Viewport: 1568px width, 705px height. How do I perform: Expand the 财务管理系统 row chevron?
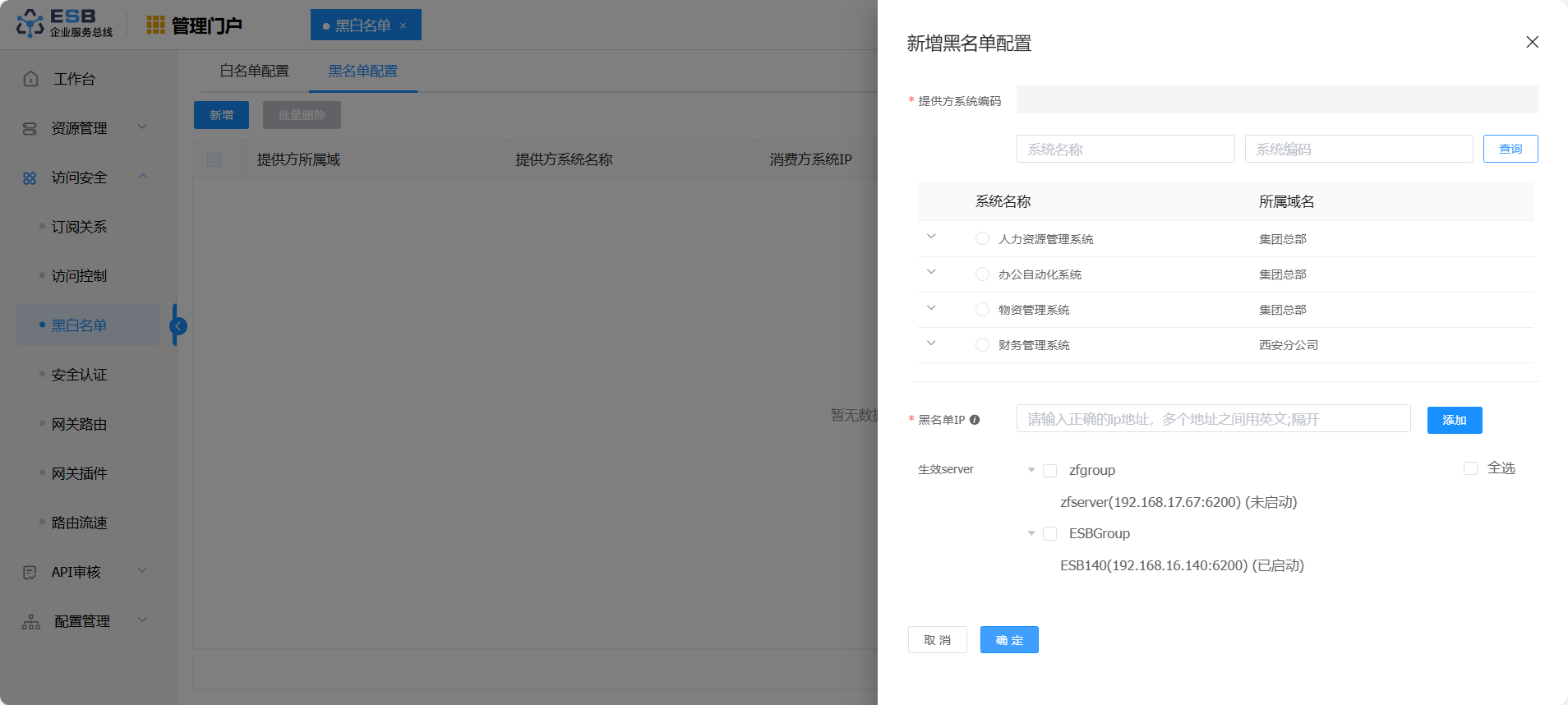click(931, 343)
